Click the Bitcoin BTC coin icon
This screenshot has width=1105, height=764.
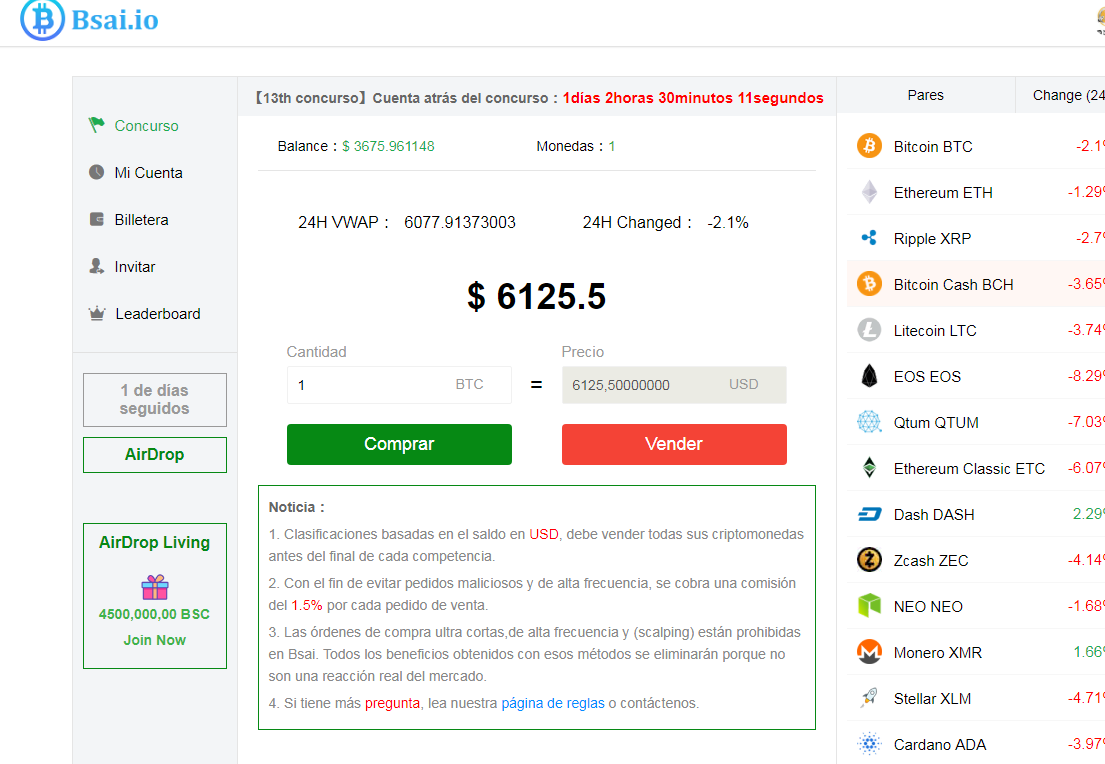coord(869,146)
